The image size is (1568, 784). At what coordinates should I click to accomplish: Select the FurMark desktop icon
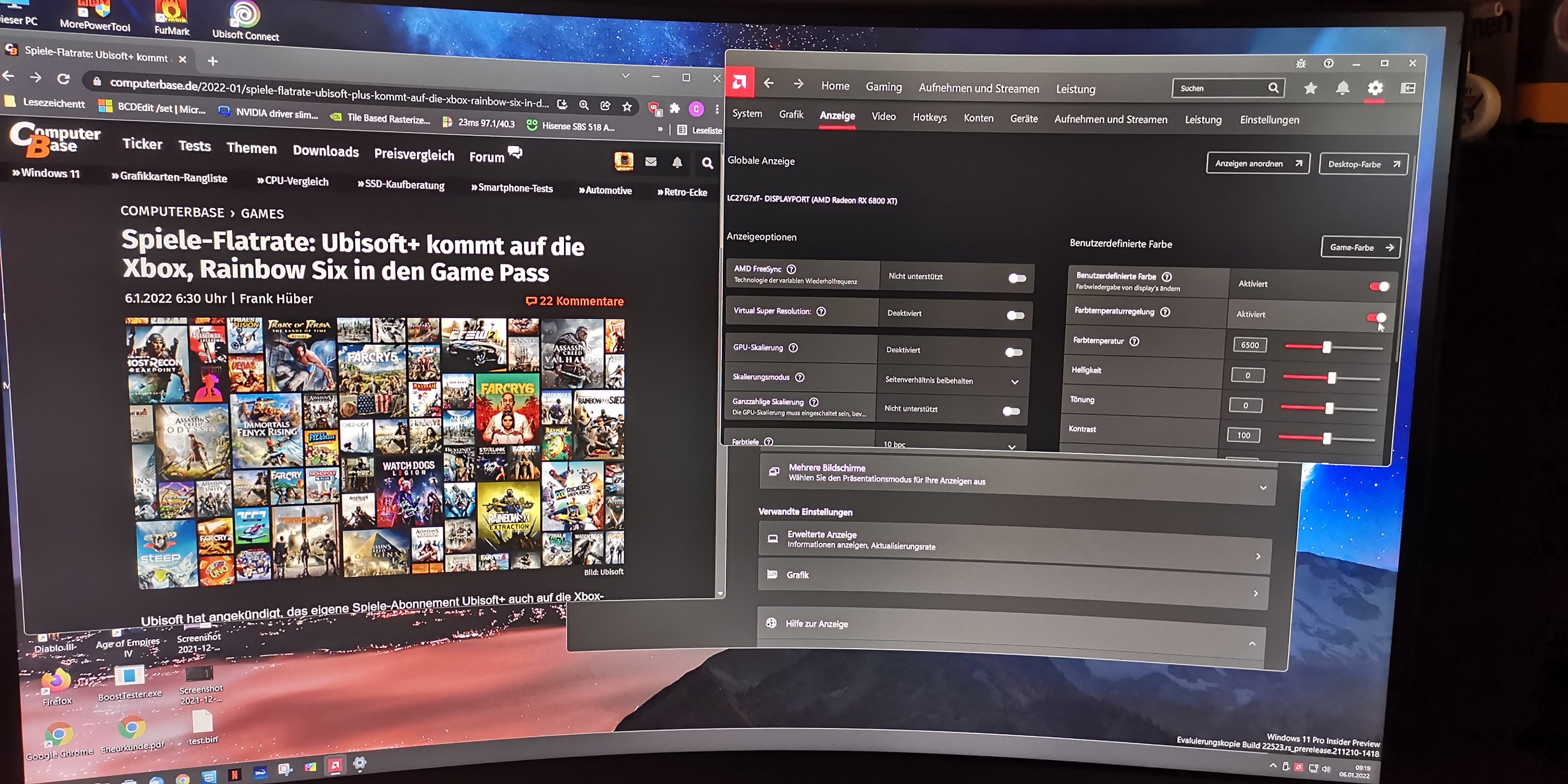(x=171, y=18)
